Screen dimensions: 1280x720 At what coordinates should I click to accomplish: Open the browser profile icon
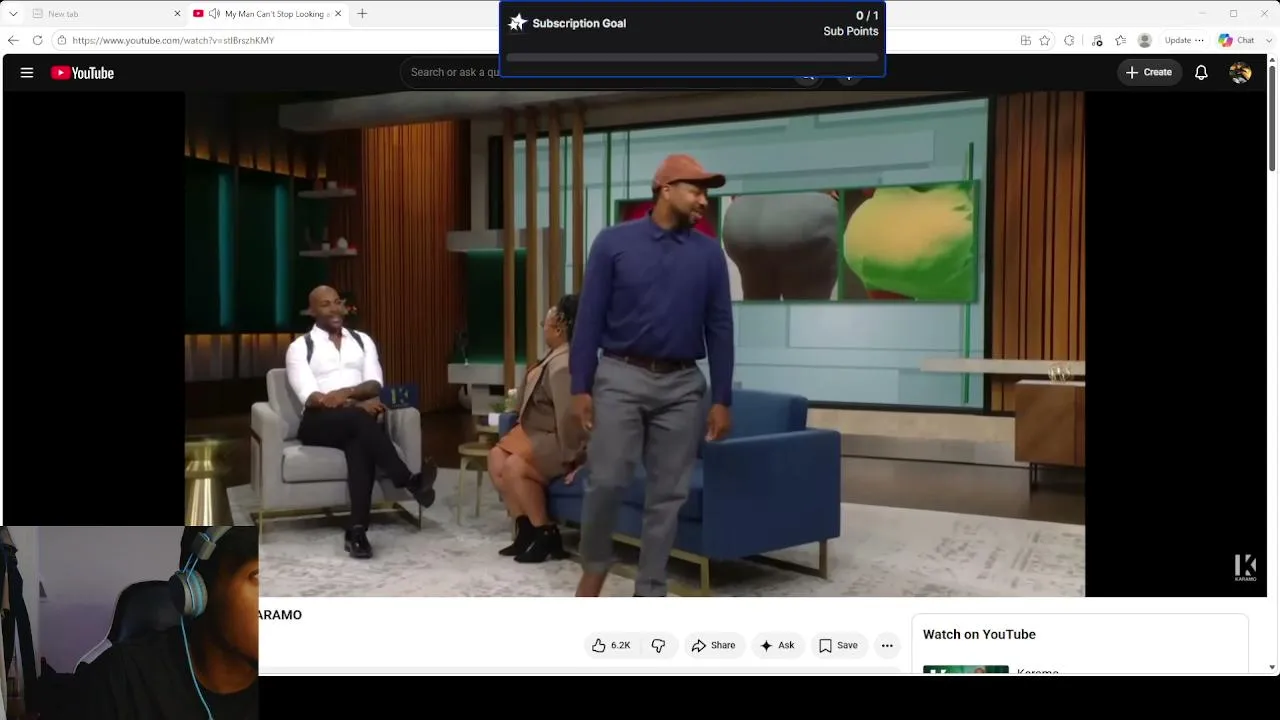pos(1145,40)
